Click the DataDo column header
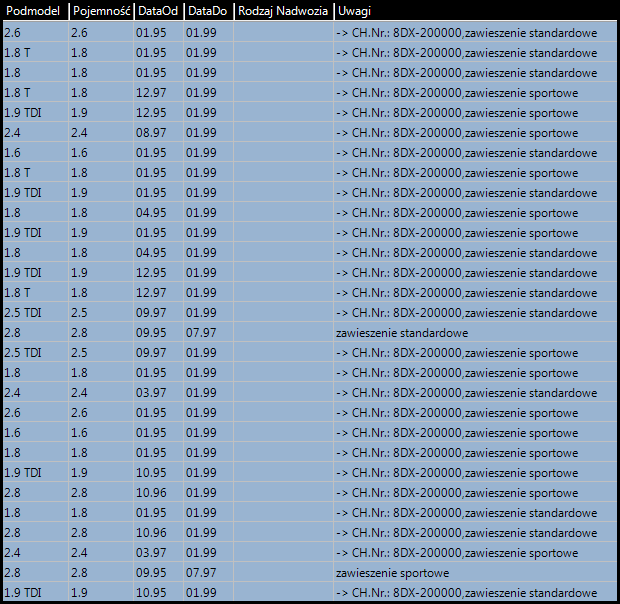 (x=207, y=12)
